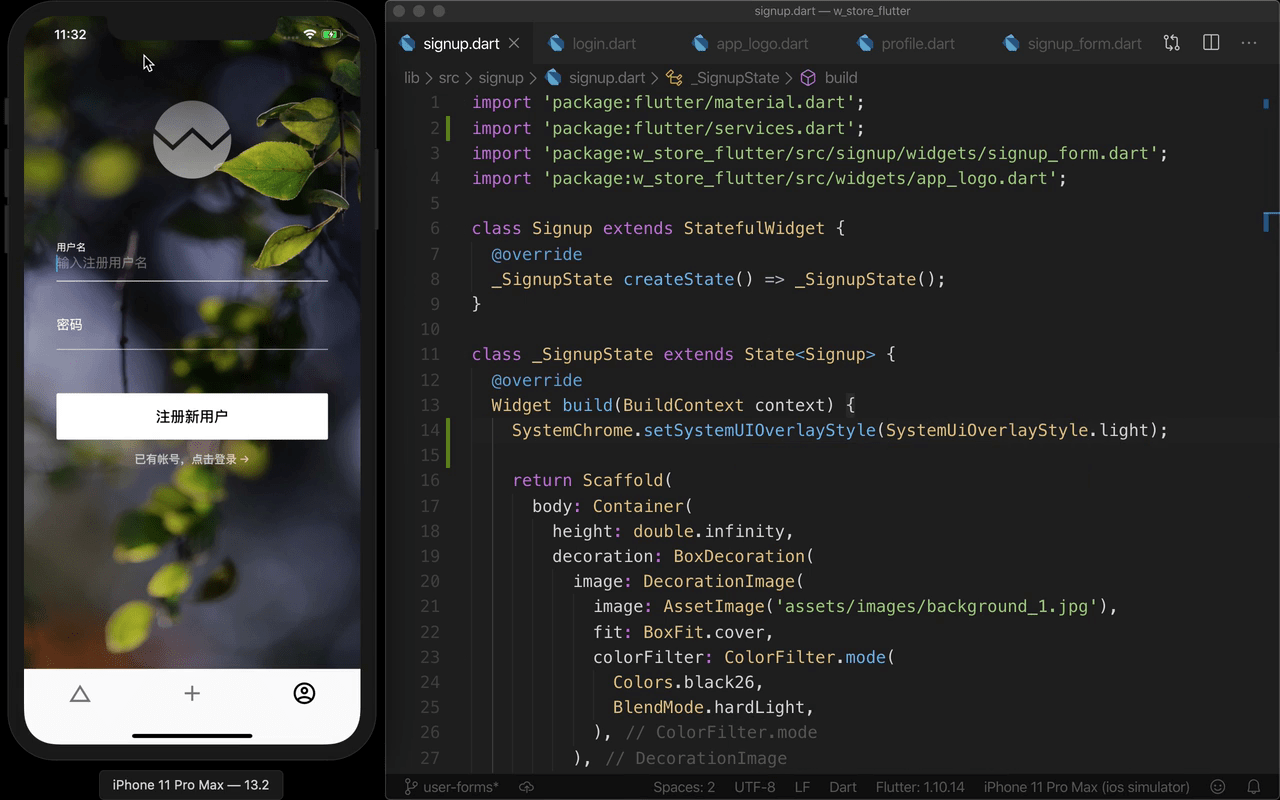
Task: Tap the plus icon in bottom navigation
Action: click(x=192, y=694)
